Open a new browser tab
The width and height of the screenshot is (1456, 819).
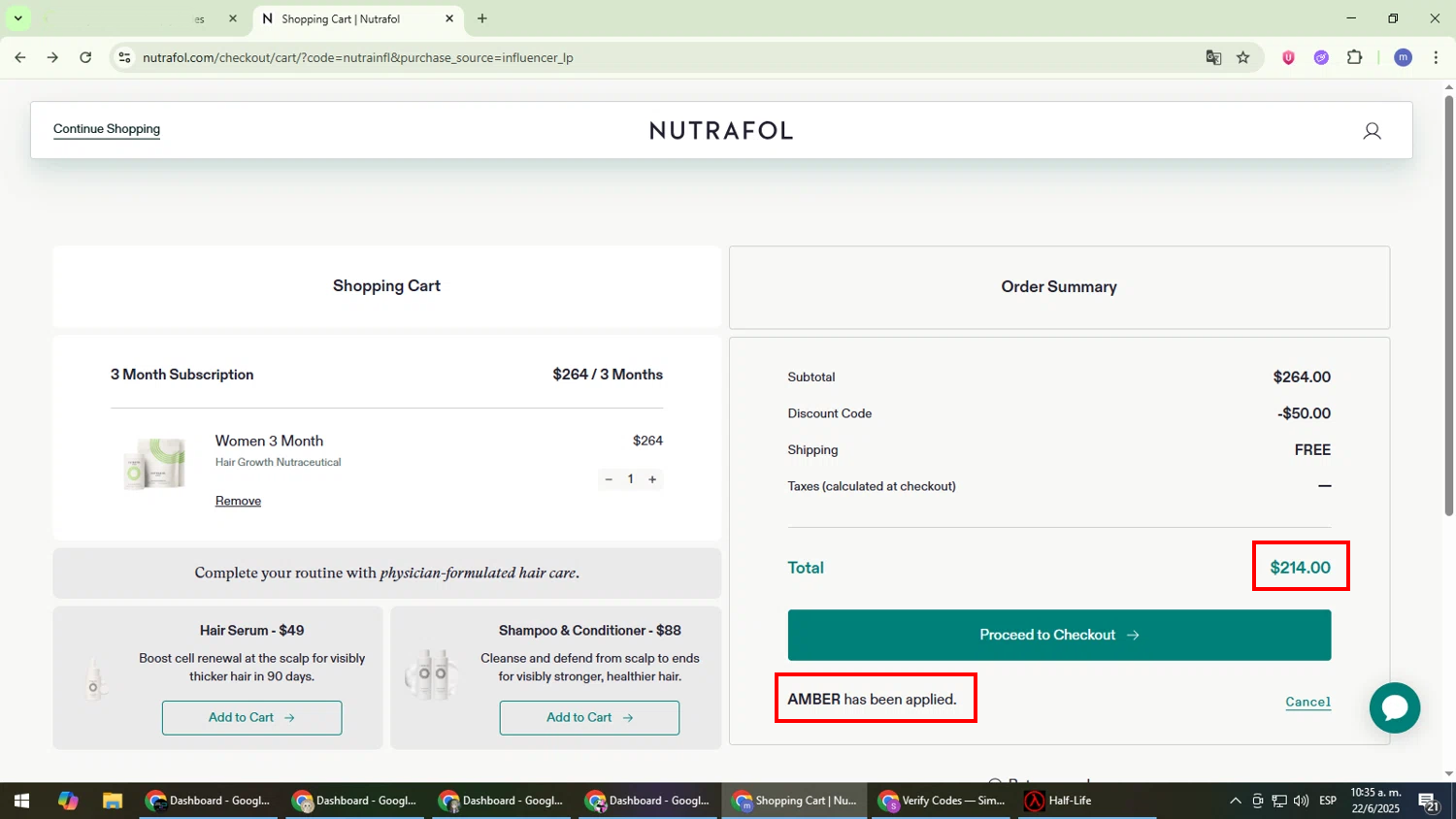482,18
